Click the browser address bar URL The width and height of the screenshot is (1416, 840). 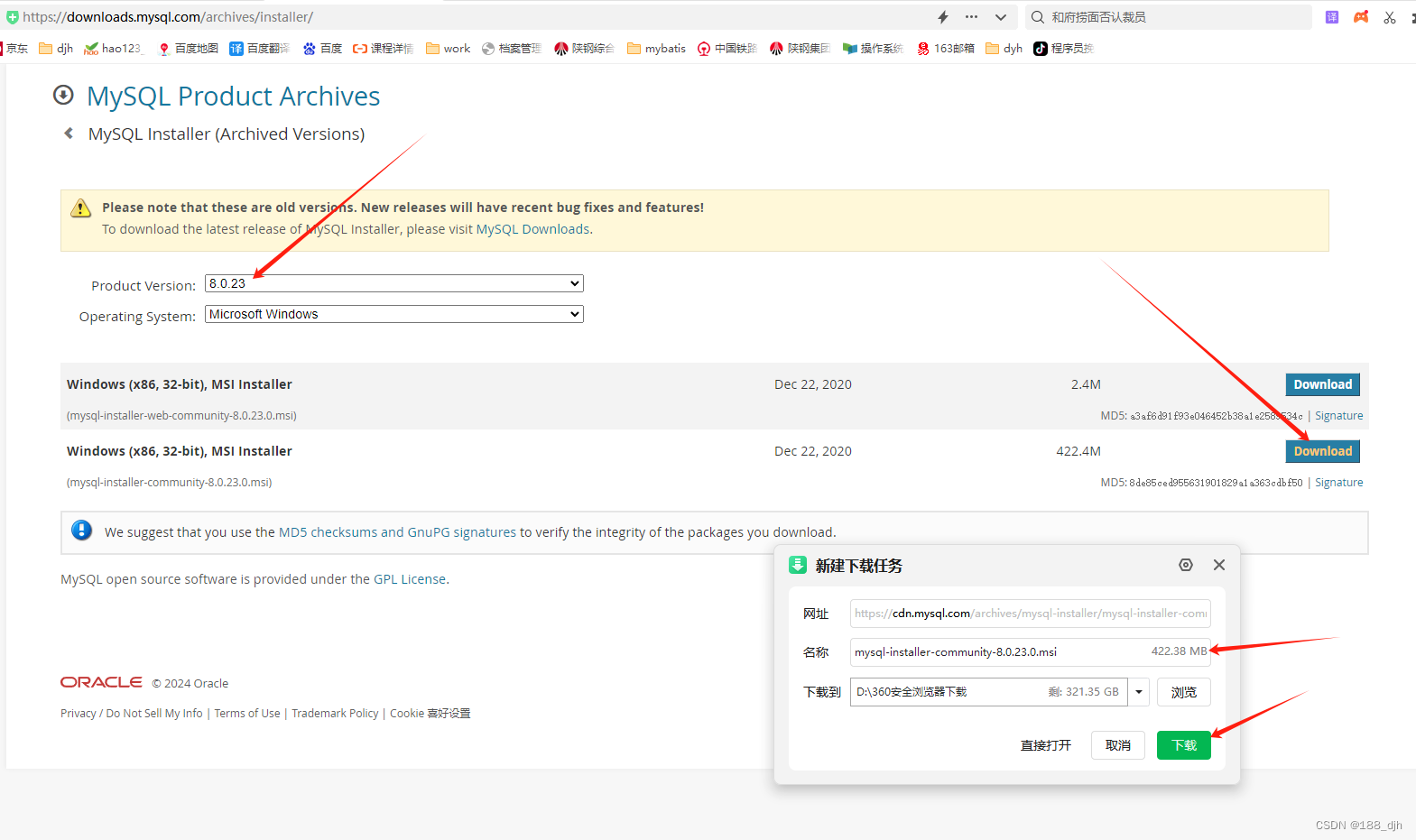(x=168, y=17)
